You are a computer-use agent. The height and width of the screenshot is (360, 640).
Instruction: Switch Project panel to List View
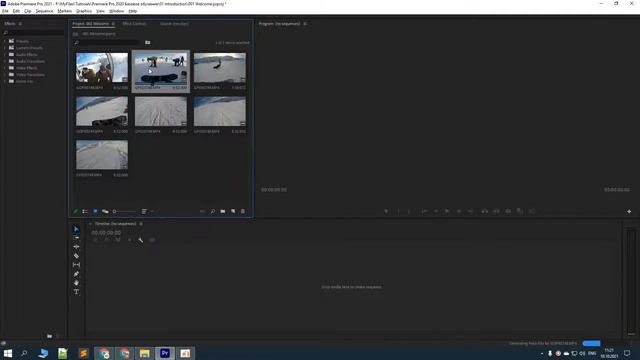click(x=85, y=211)
